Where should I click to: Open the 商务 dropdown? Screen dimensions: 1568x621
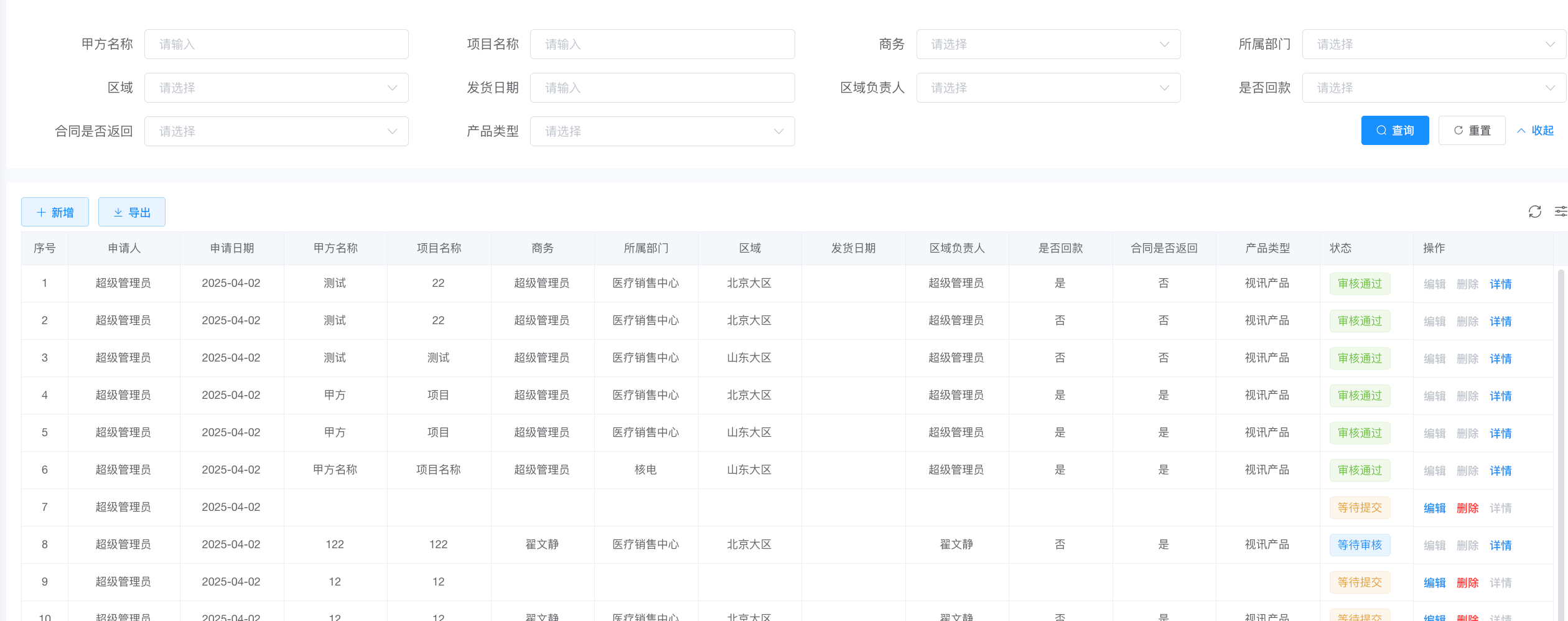pos(1048,44)
